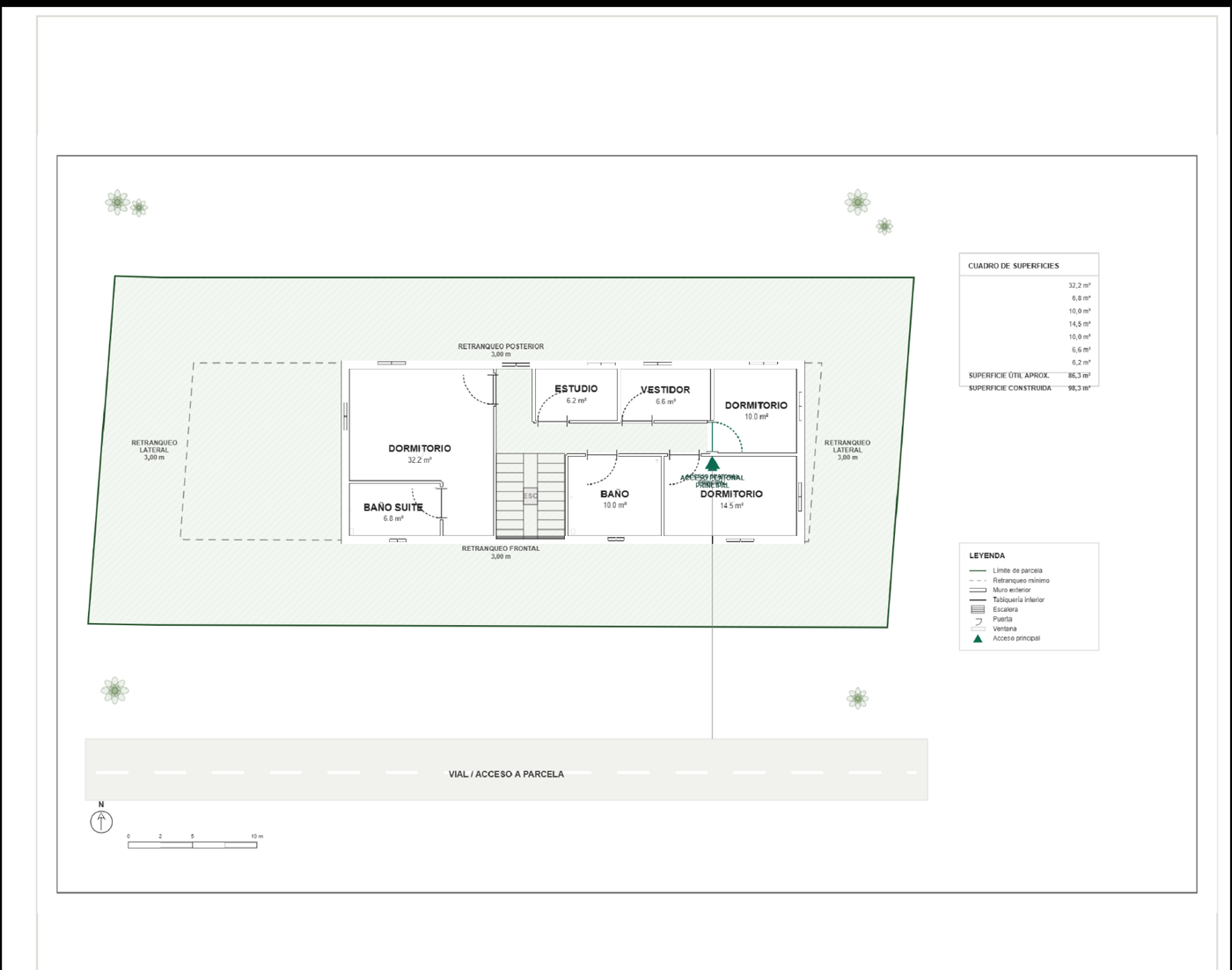Click the 98,3 m² built area value
Image resolution: width=1232 pixels, height=970 pixels.
[x=1079, y=388]
